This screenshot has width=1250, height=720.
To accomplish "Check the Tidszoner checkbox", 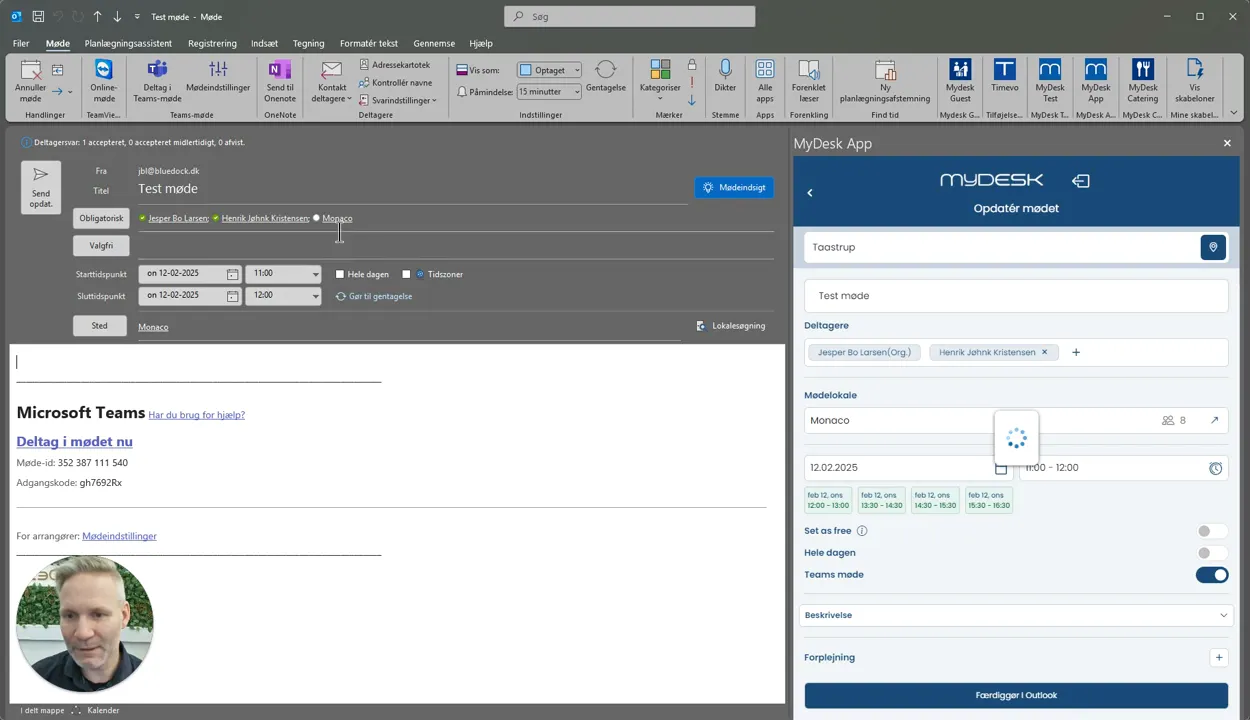I will click(406, 274).
